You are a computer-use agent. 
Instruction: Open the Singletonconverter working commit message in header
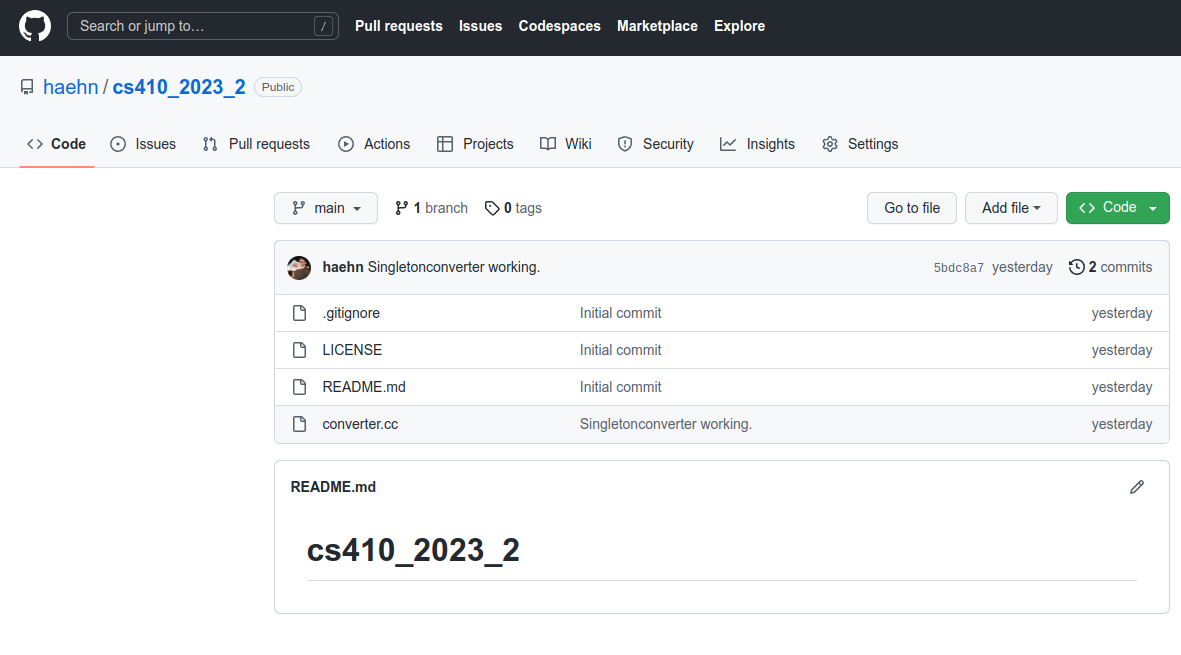click(453, 267)
